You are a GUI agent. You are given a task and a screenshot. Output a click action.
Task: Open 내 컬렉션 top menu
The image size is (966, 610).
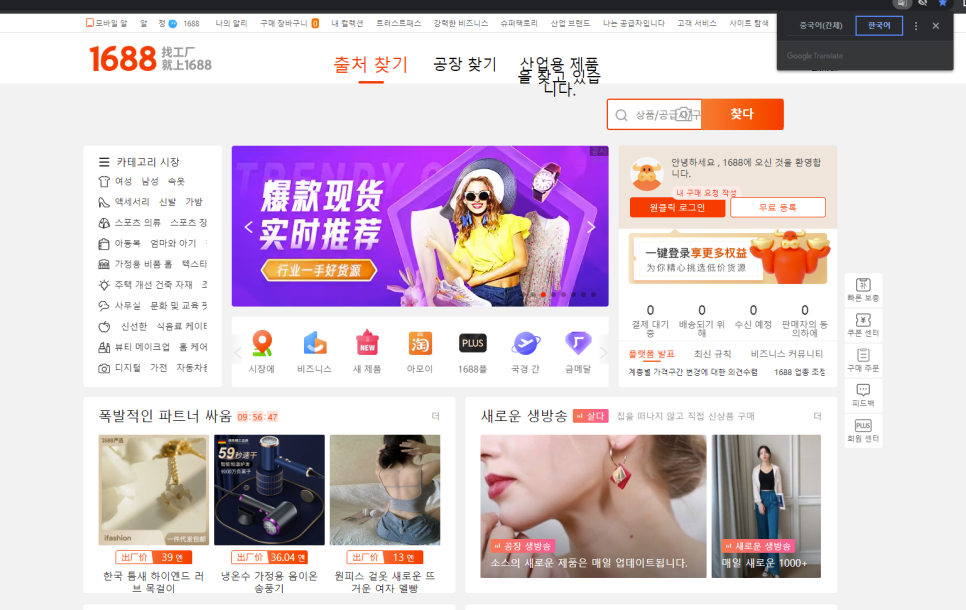(347, 23)
